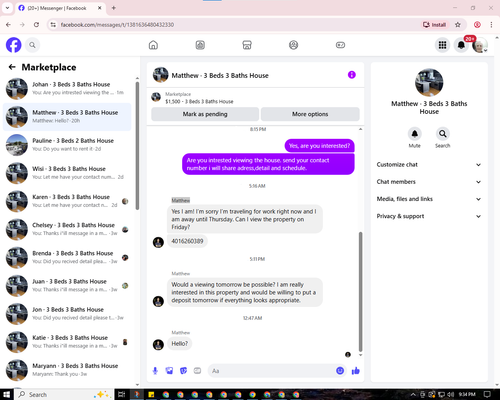Click the 'Hello?' message bubble
500x400 pixels.
(x=180, y=344)
